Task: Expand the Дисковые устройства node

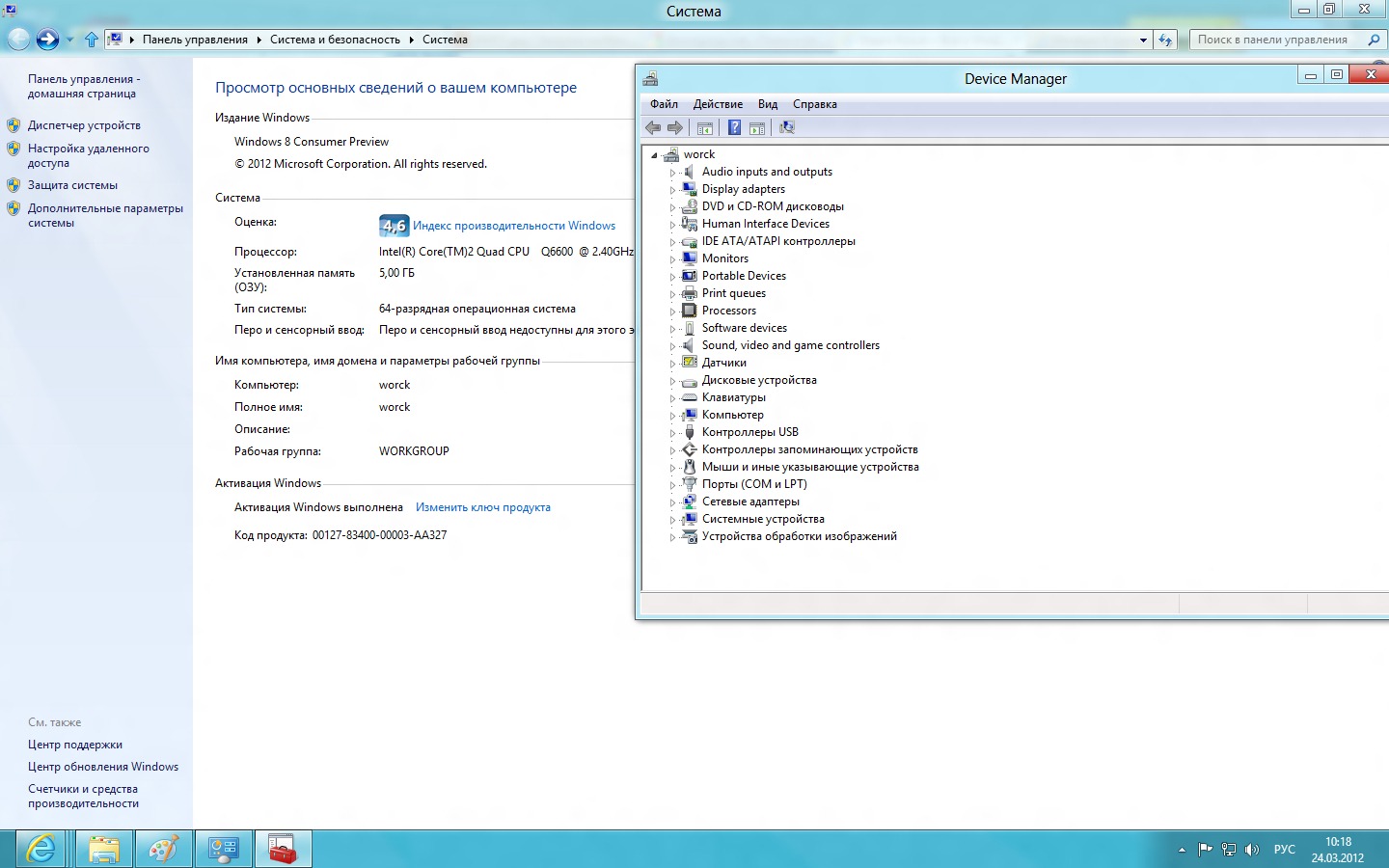Action: 672,381
